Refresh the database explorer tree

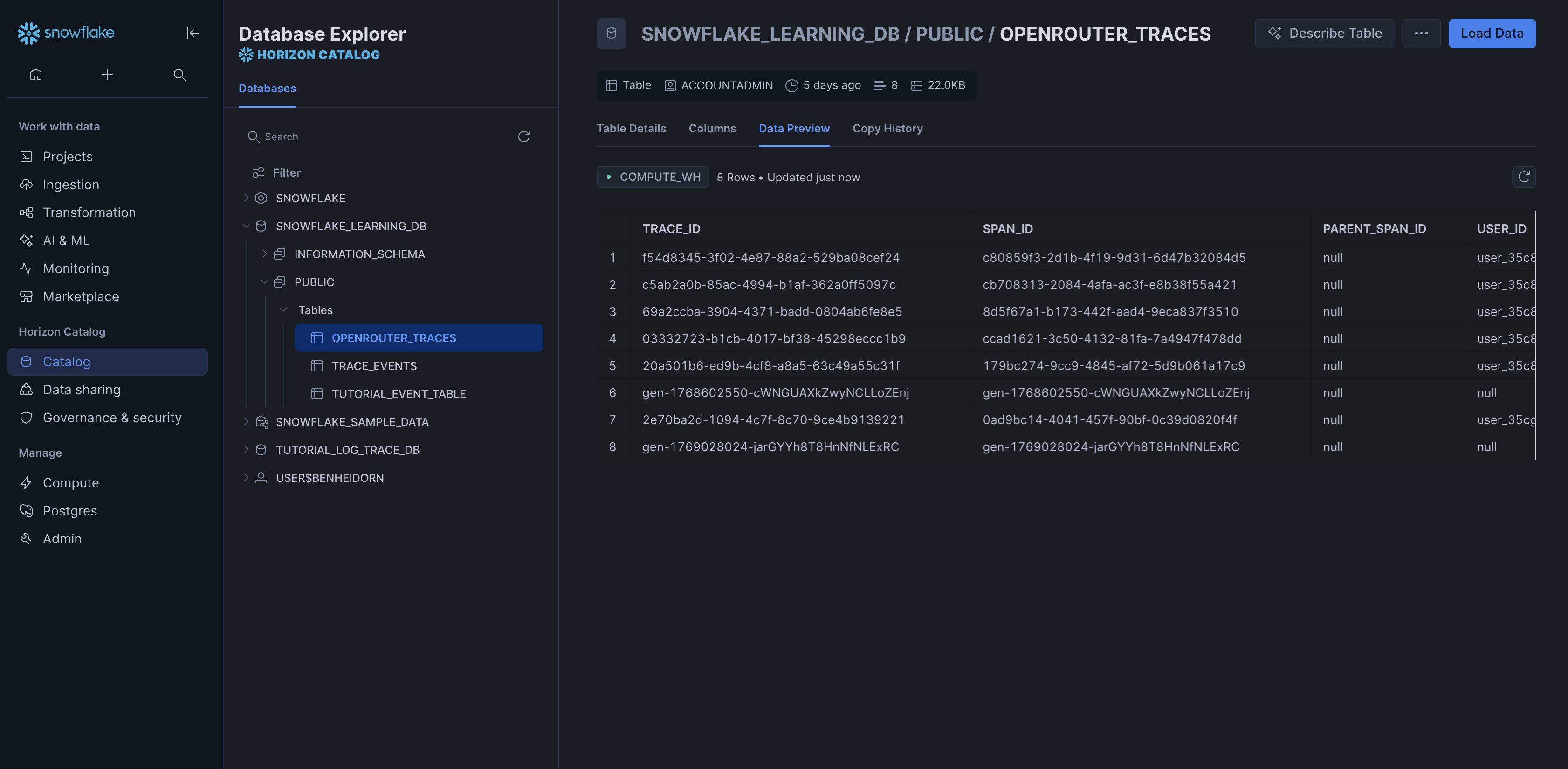pyautogui.click(x=523, y=137)
